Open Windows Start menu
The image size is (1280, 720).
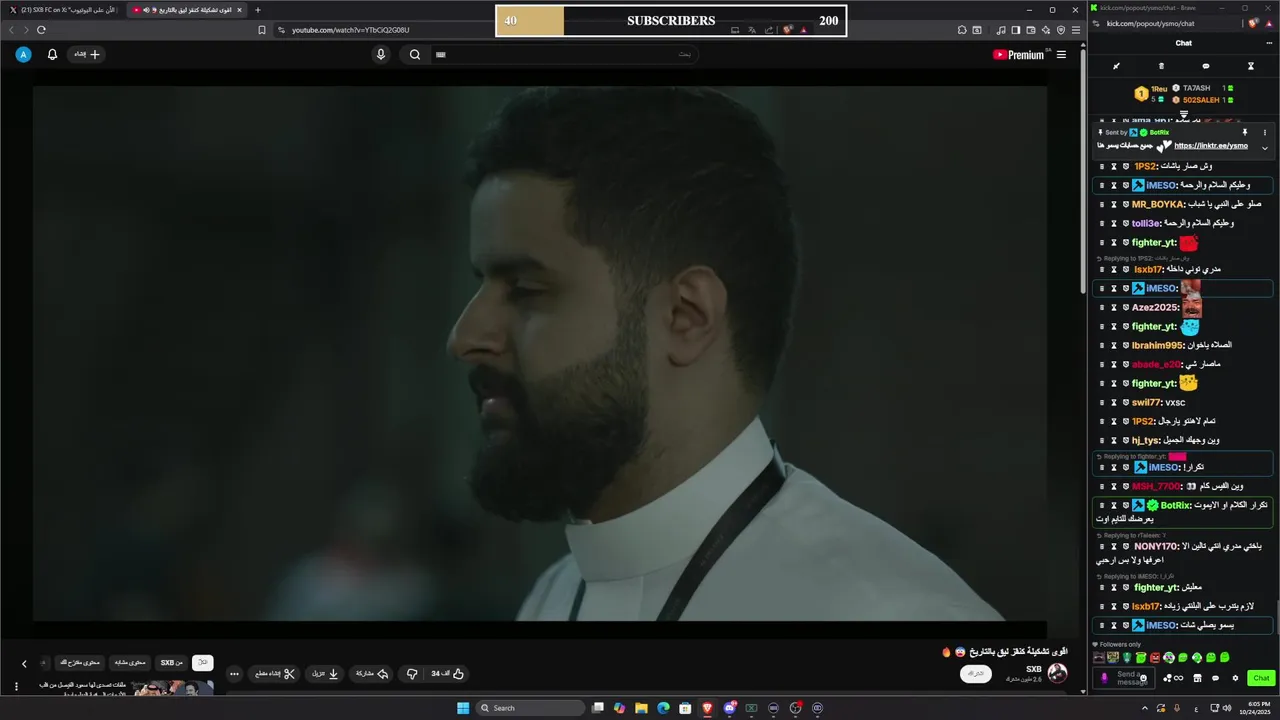(463, 708)
